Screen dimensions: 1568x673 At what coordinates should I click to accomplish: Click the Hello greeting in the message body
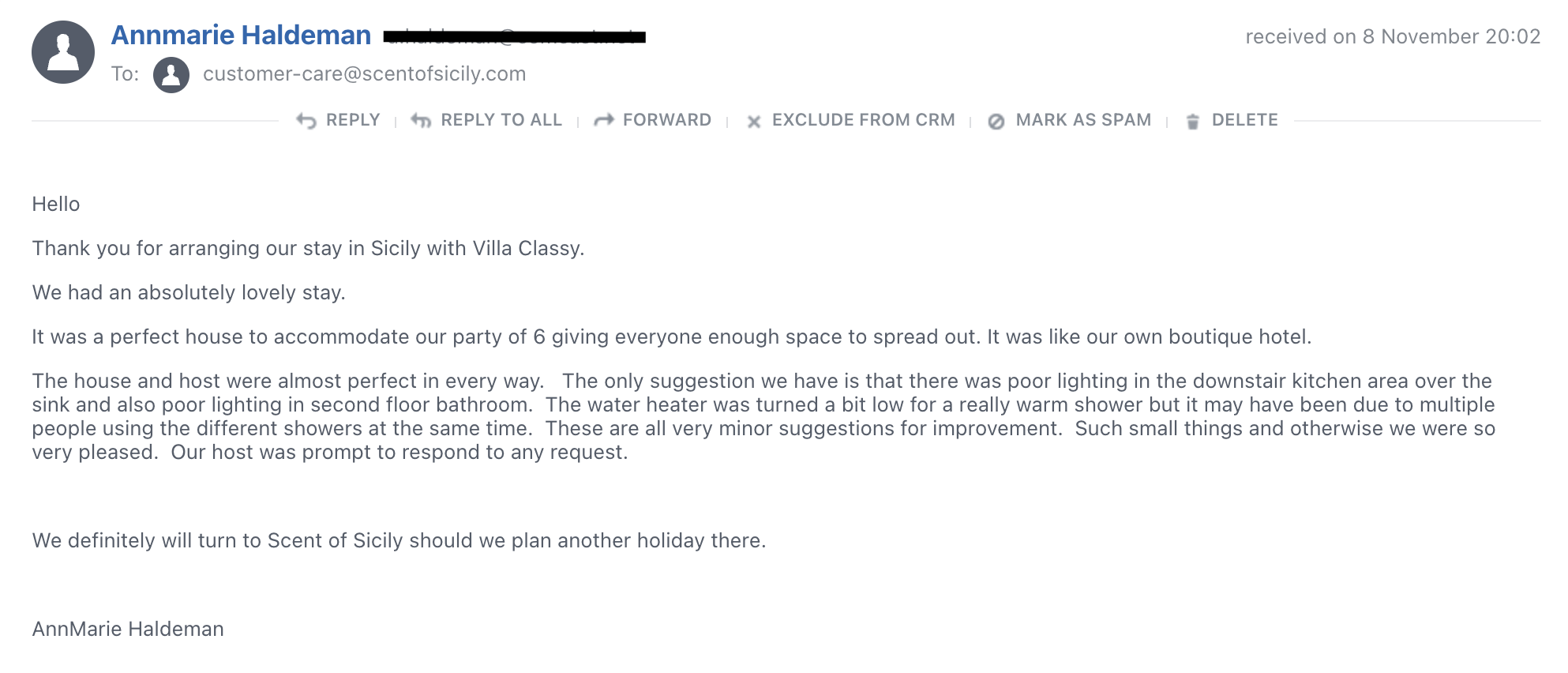click(x=56, y=205)
